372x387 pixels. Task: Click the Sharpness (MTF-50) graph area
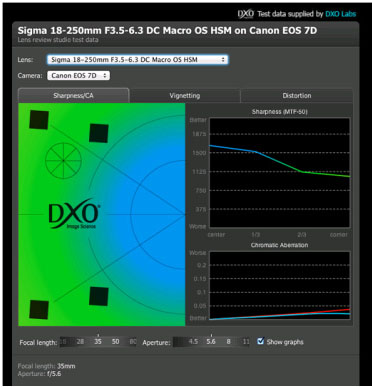pos(279,172)
